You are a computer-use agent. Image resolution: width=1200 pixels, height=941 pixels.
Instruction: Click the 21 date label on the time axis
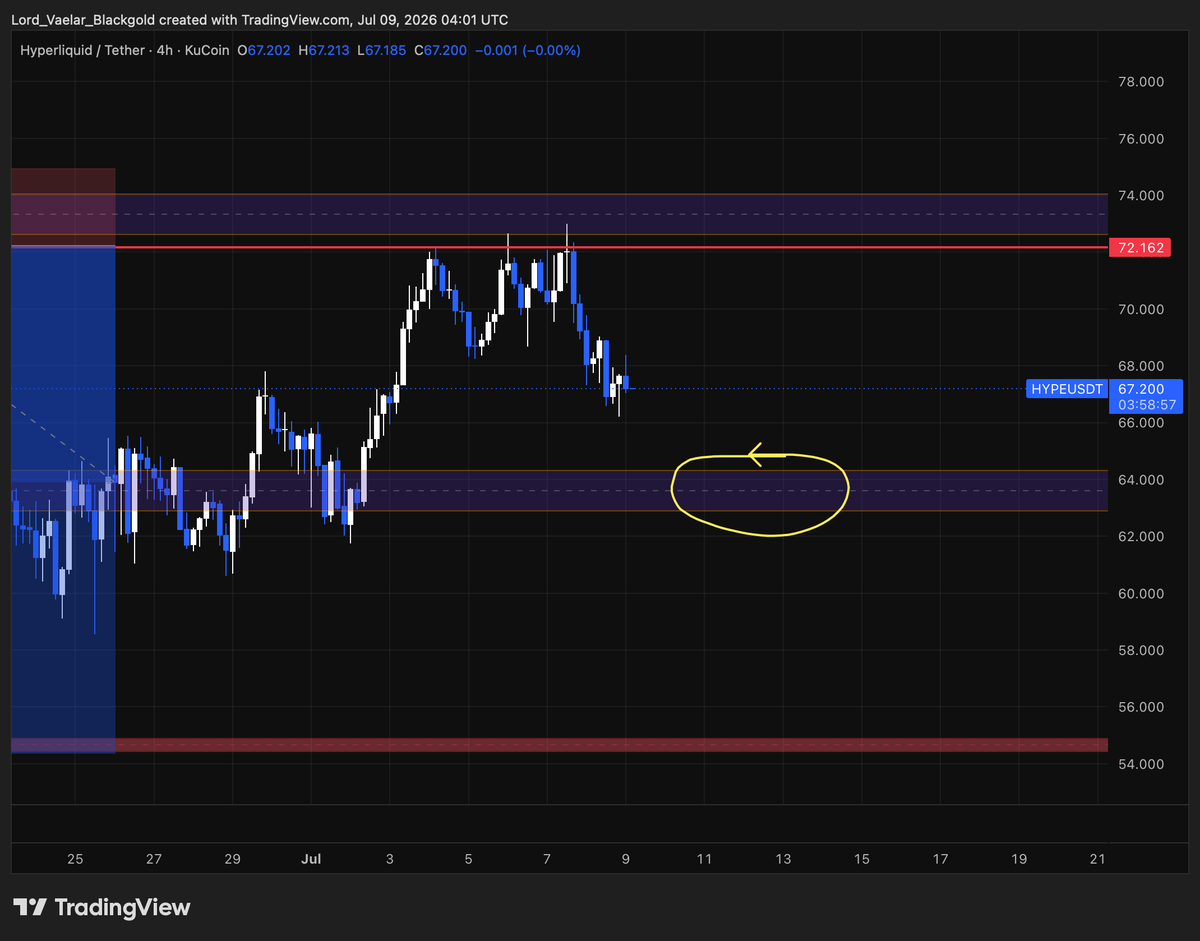pos(1097,859)
